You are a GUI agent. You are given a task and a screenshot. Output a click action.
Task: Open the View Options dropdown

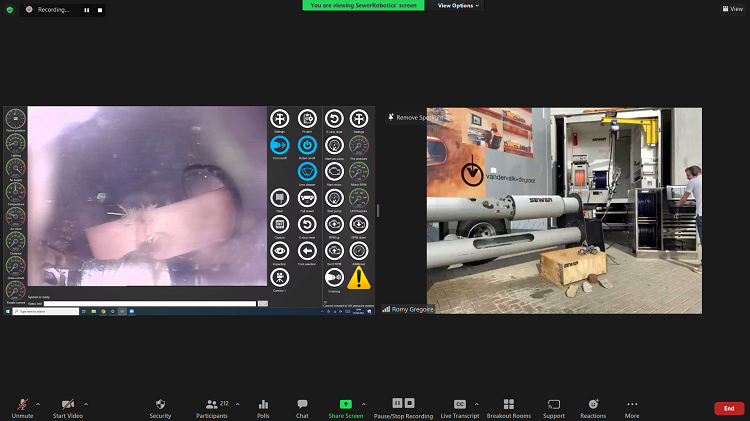pyautogui.click(x=458, y=5)
